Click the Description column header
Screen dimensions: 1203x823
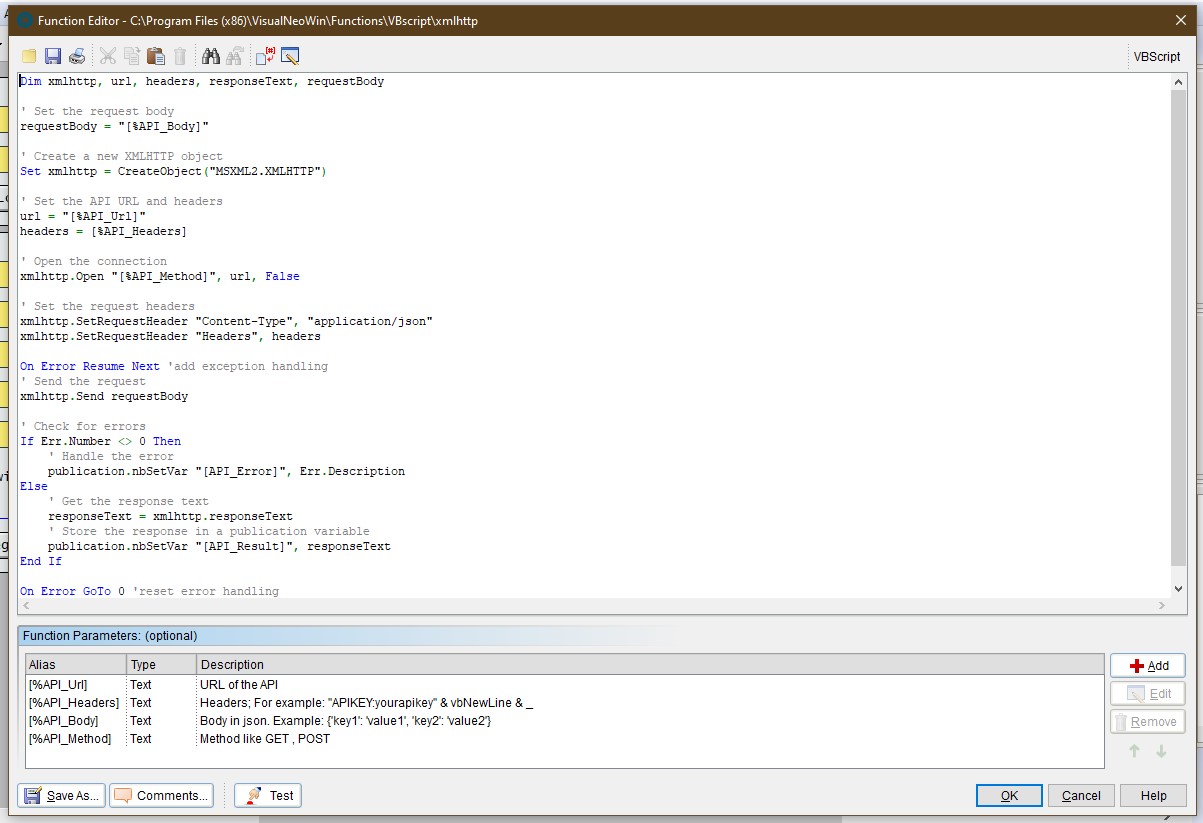tap(650, 664)
